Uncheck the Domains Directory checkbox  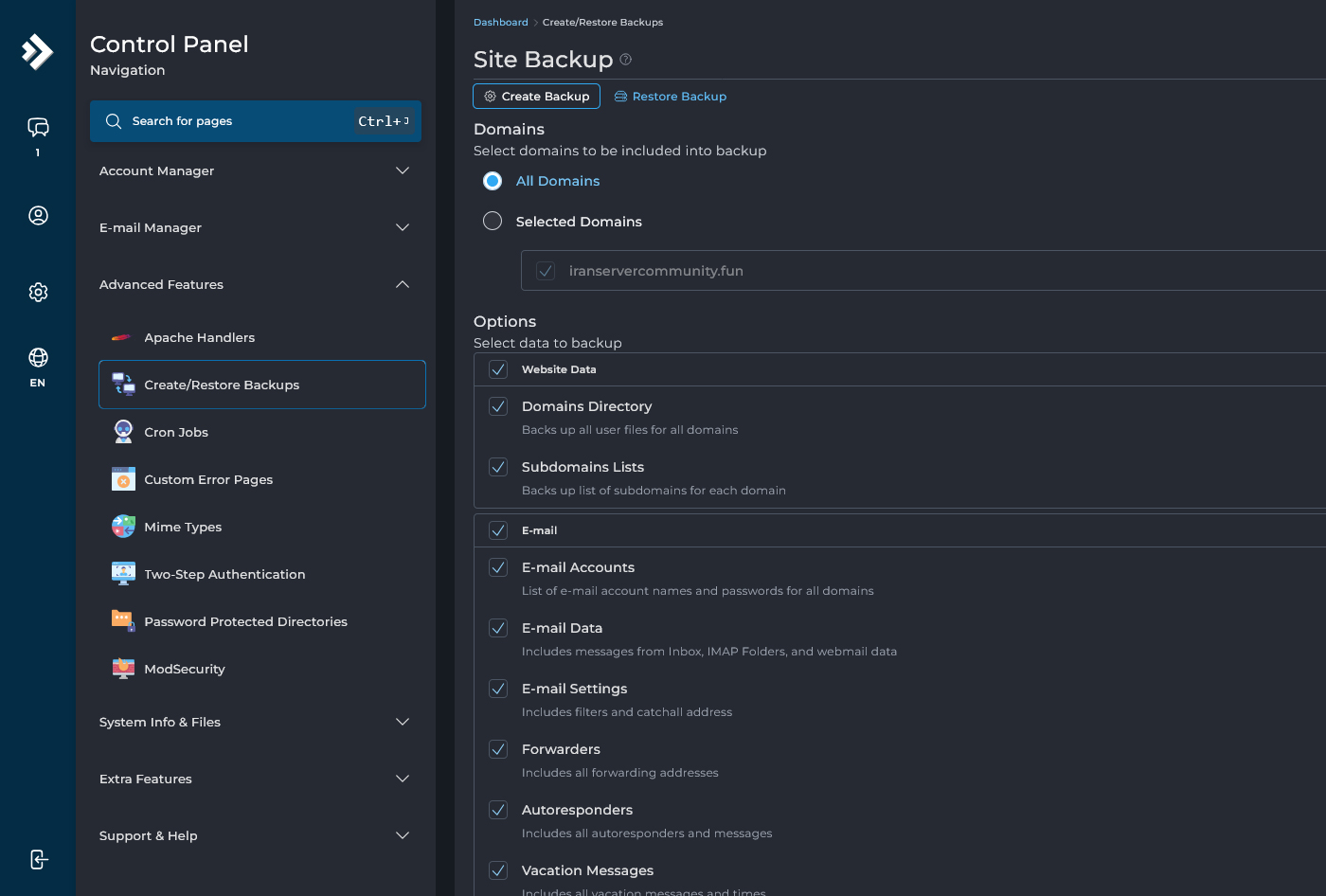click(x=498, y=406)
